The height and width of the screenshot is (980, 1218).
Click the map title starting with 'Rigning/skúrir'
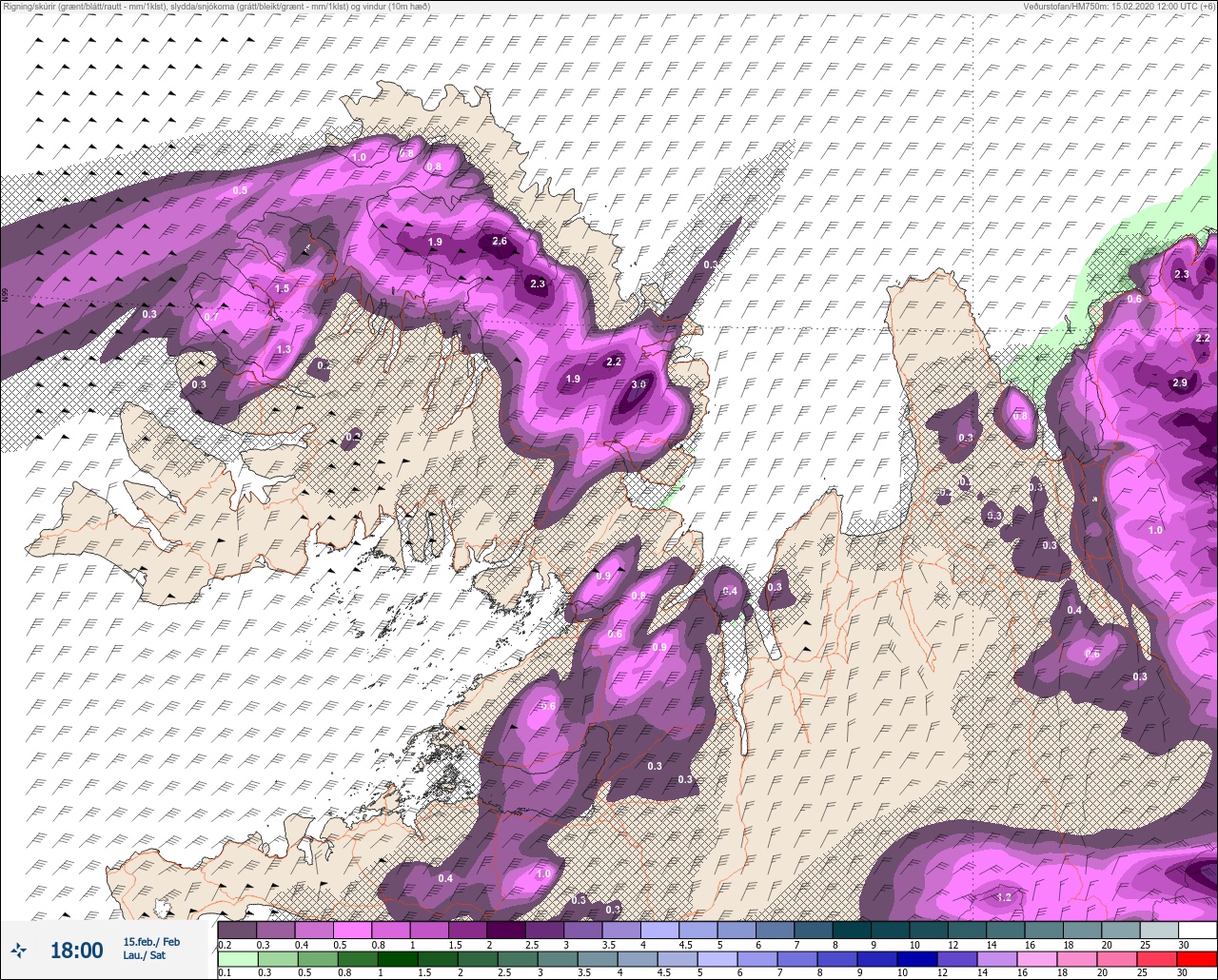click(x=216, y=7)
